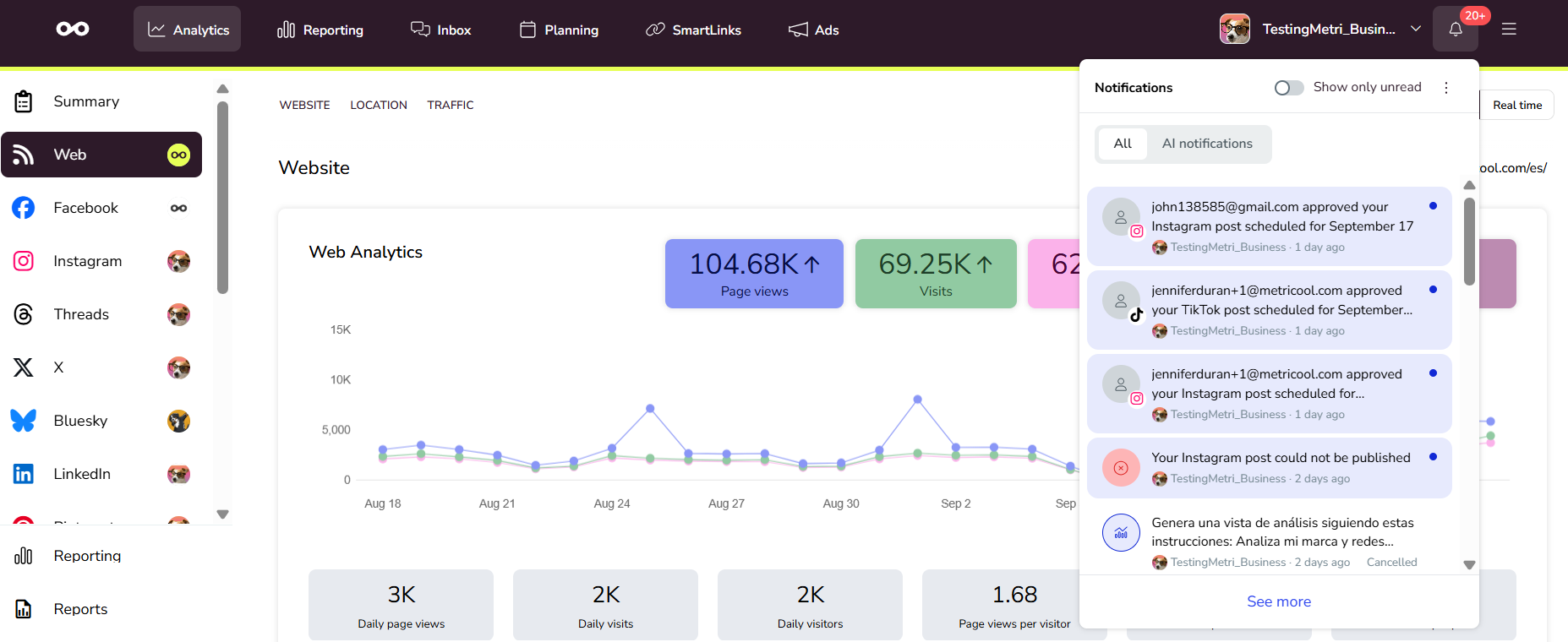Open john138585@gmail.com approval notification
Image resolution: width=1568 pixels, height=642 pixels.
[1270, 226]
